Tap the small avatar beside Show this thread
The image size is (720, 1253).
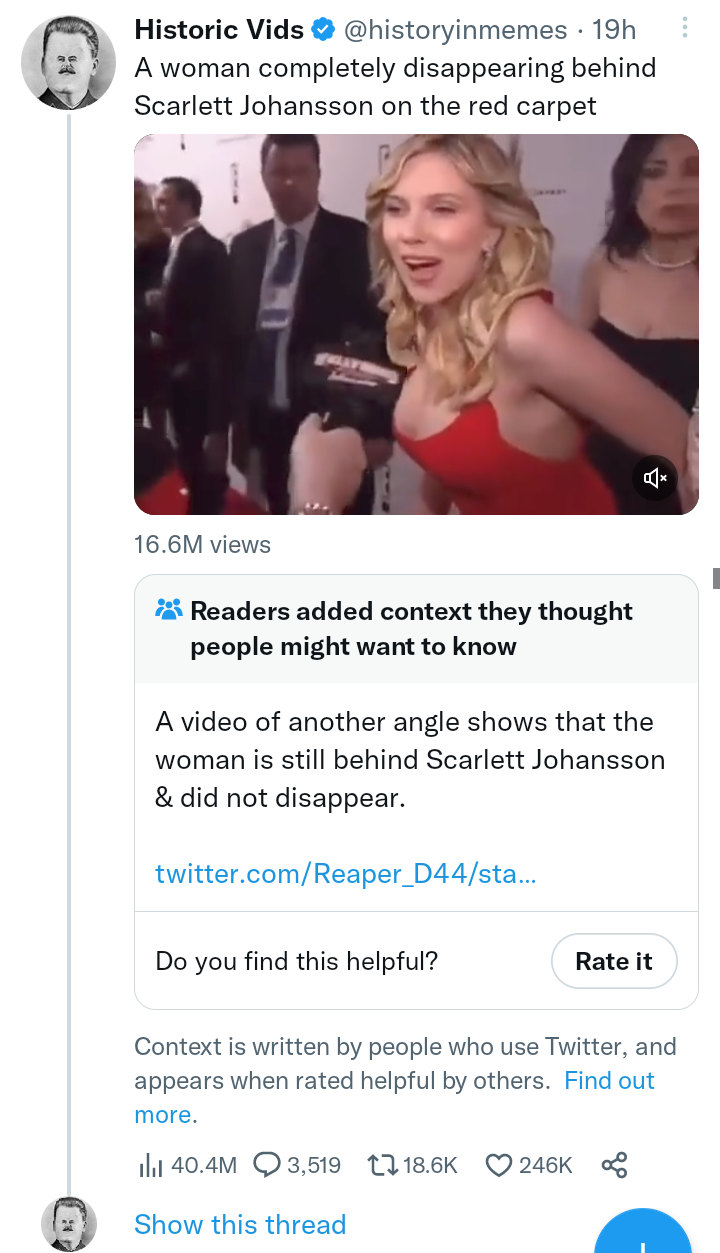coord(68,1224)
